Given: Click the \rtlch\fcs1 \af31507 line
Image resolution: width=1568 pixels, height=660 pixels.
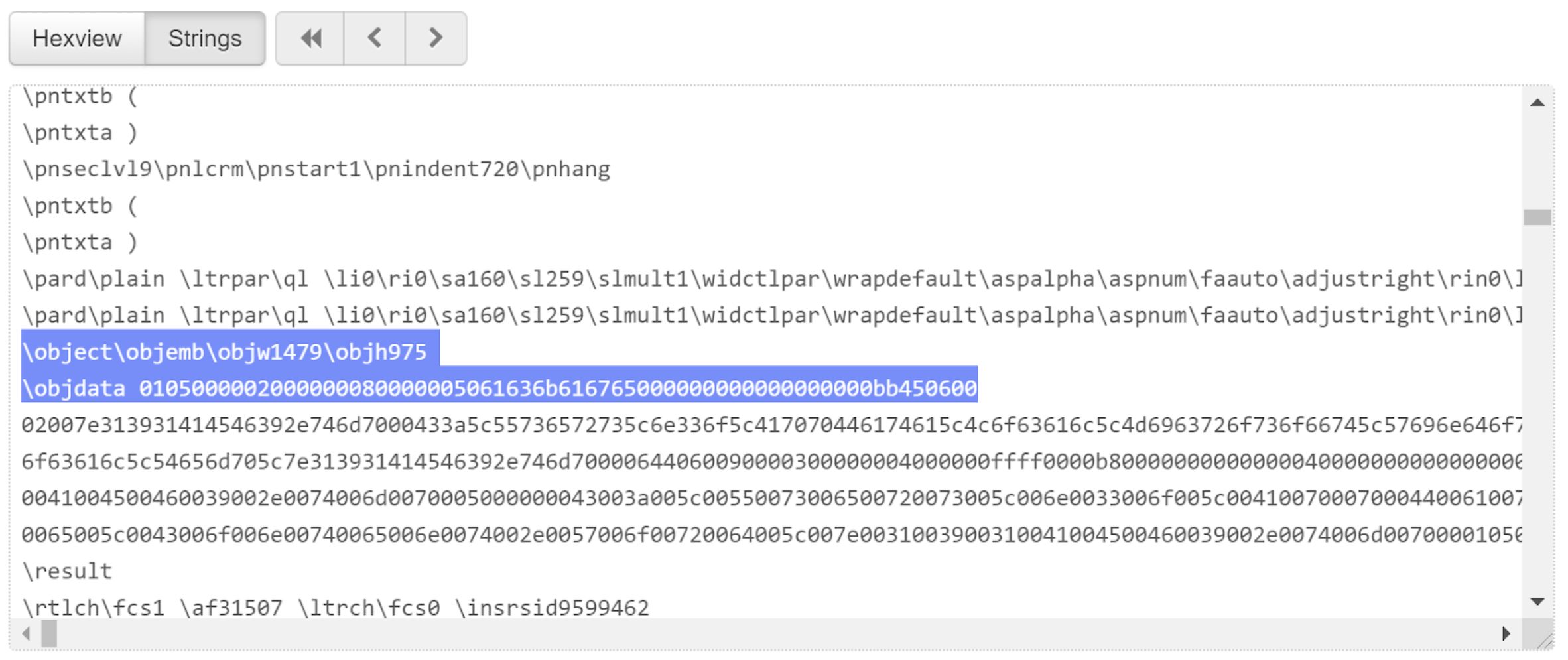Looking at the screenshot, I should coord(335,607).
